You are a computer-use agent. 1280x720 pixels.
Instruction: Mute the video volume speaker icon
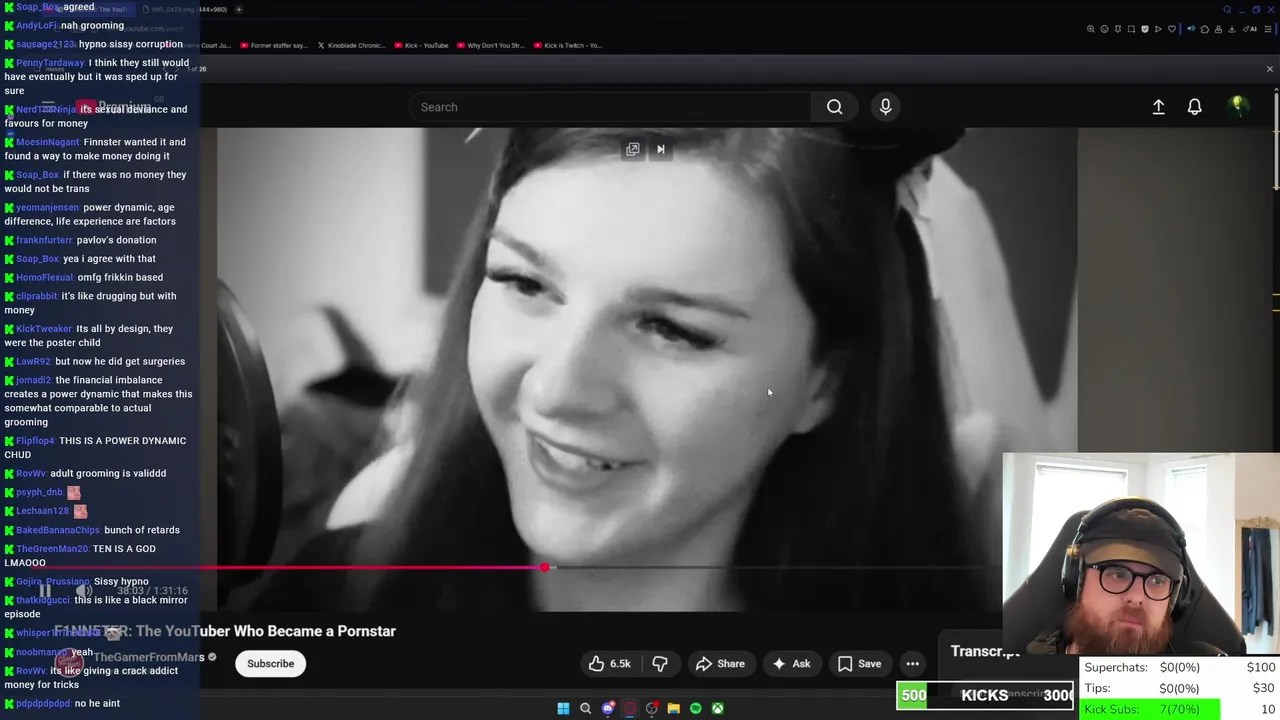(x=85, y=591)
